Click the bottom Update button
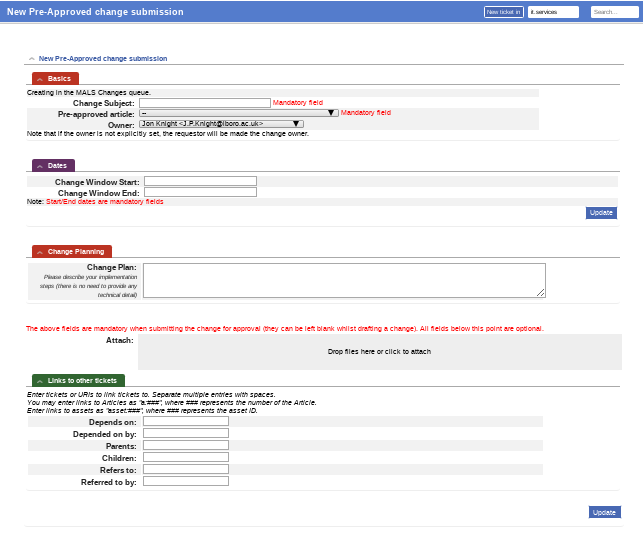The height and width of the screenshot is (543, 643). coord(604,512)
